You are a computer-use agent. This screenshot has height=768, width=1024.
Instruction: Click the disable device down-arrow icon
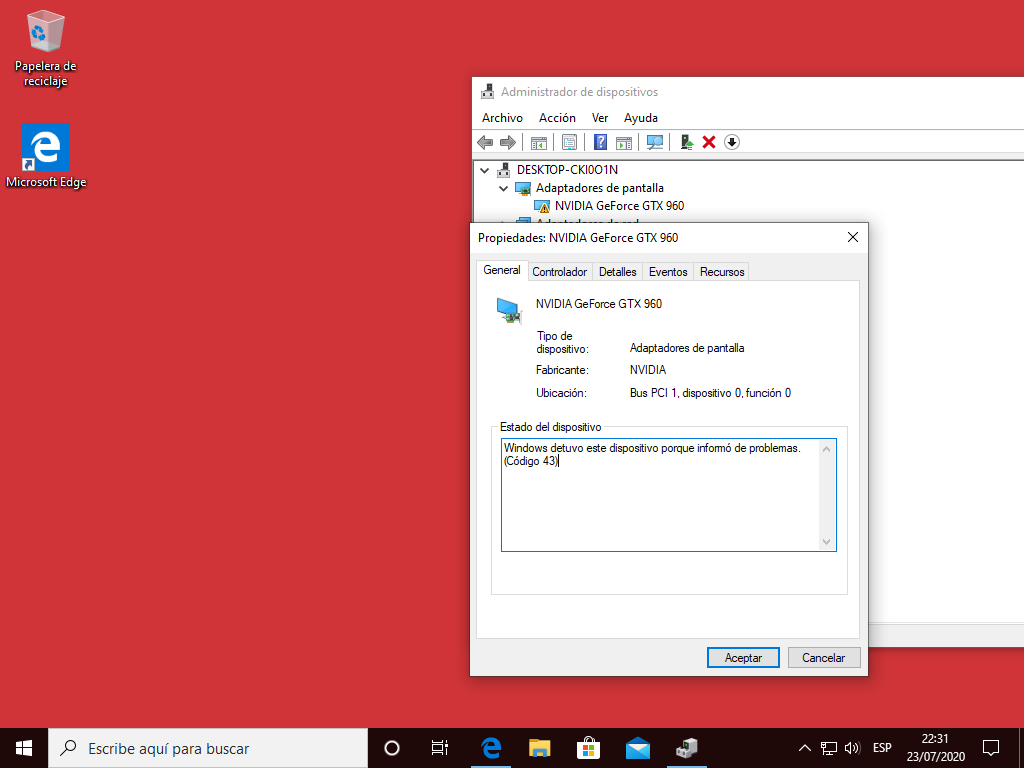(x=732, y=142)
